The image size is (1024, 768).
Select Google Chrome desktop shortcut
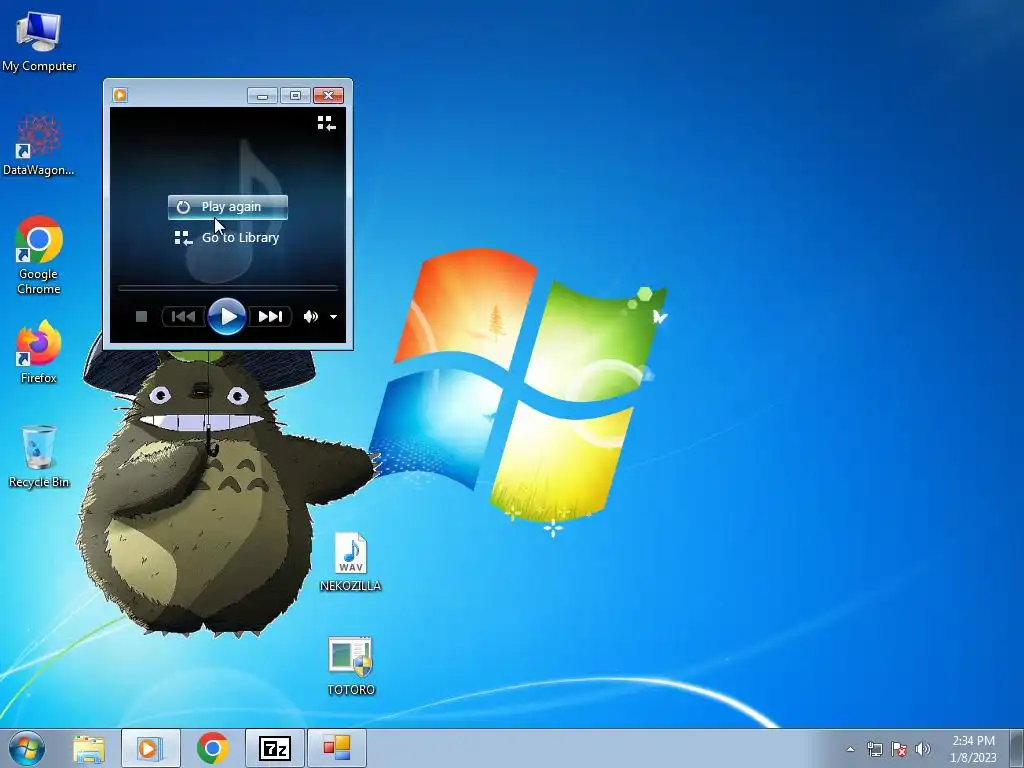pyautogui.click(x=39, y=255)
